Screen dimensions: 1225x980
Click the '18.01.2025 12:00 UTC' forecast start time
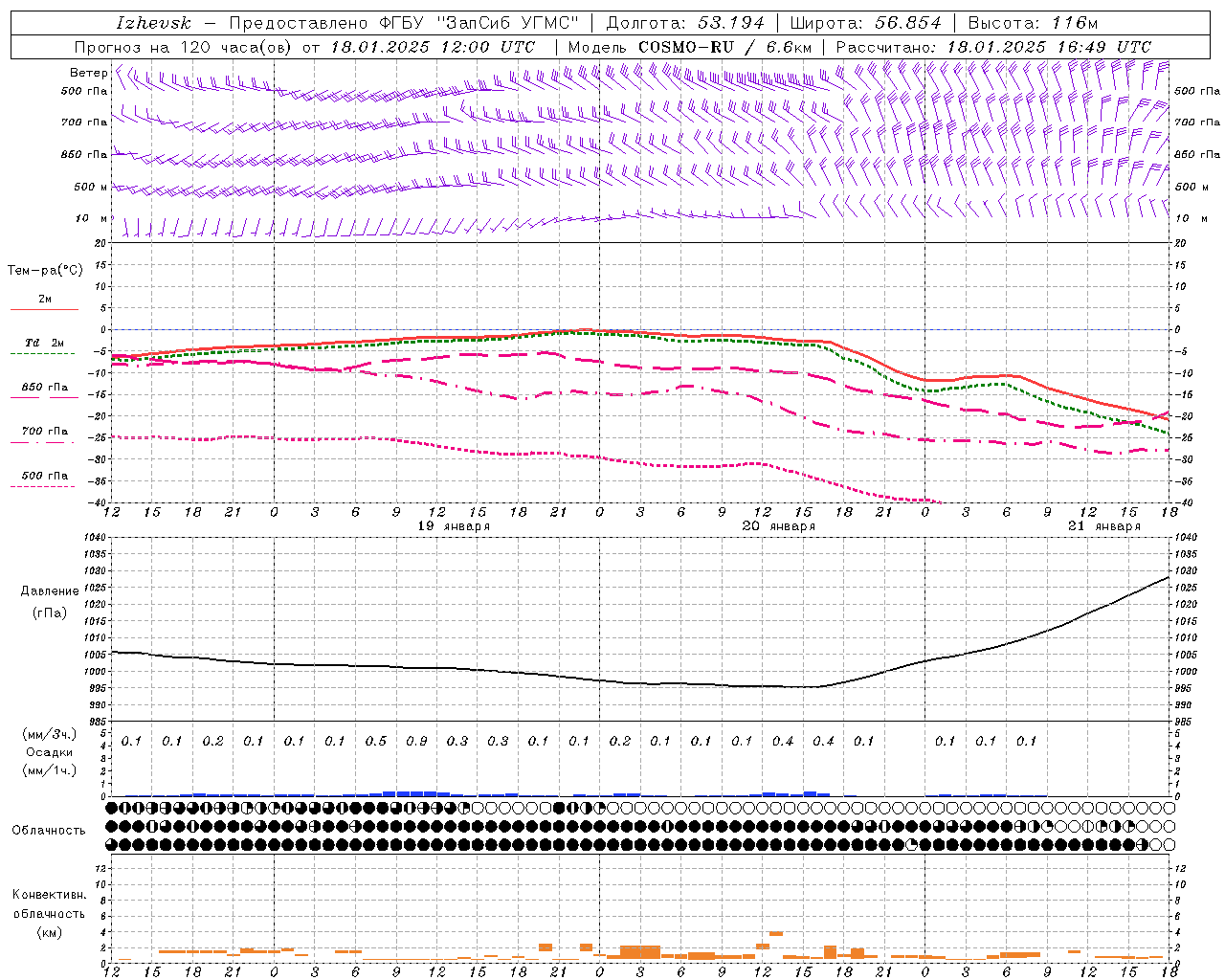[433, 47]
